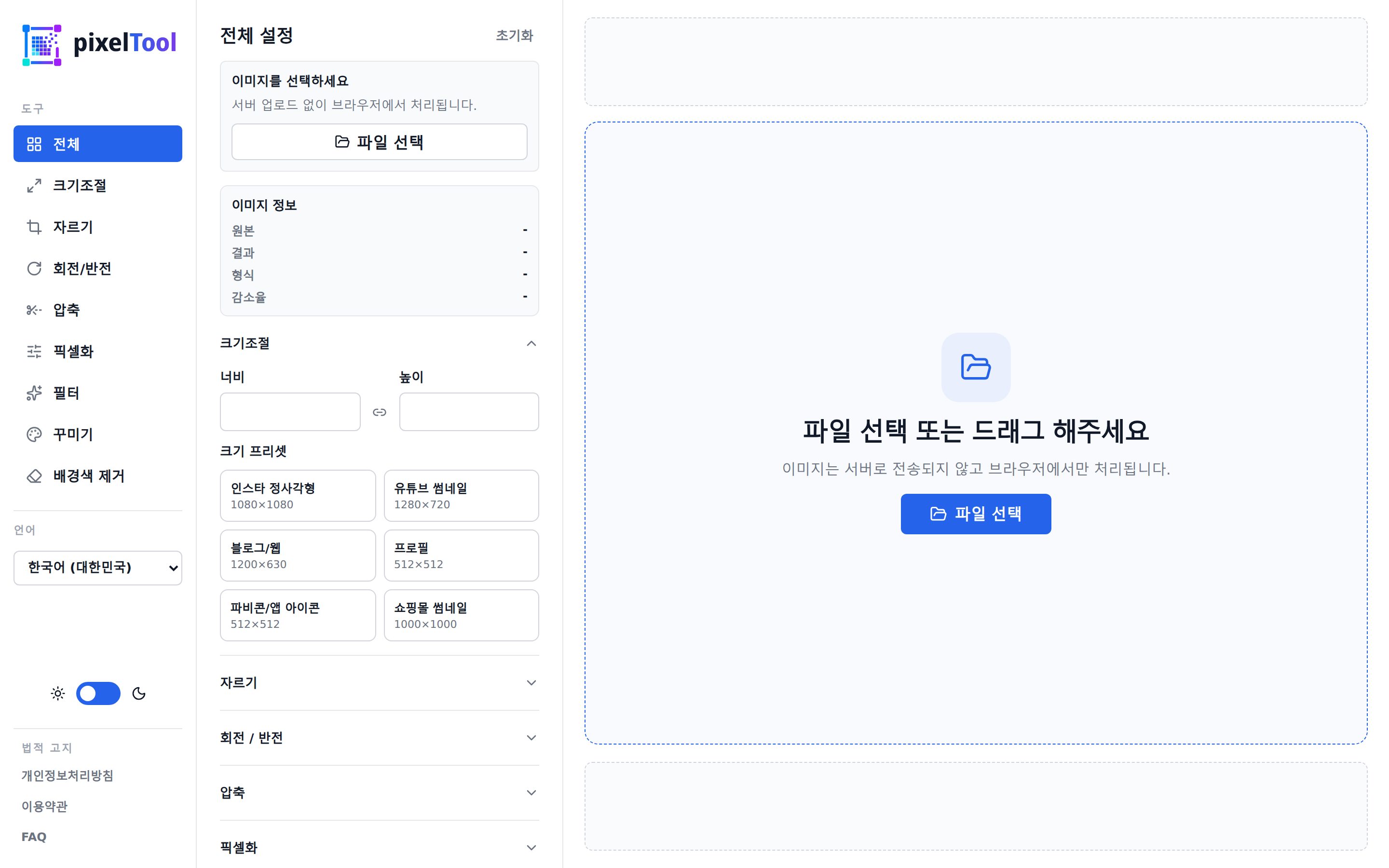Click the aspect ratio link icon
The height and width of the screenshot is (868, 1389).
click(x=380, y=412)
